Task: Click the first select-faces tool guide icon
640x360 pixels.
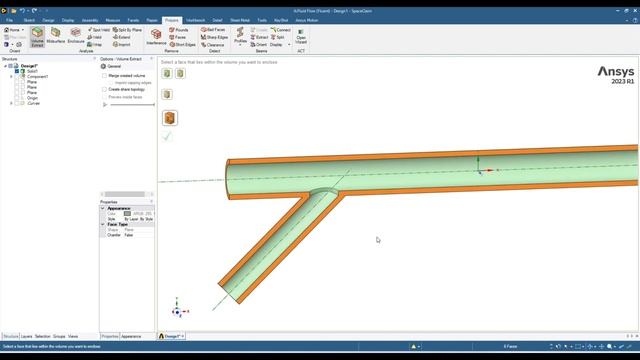Action: pos(167,73)
